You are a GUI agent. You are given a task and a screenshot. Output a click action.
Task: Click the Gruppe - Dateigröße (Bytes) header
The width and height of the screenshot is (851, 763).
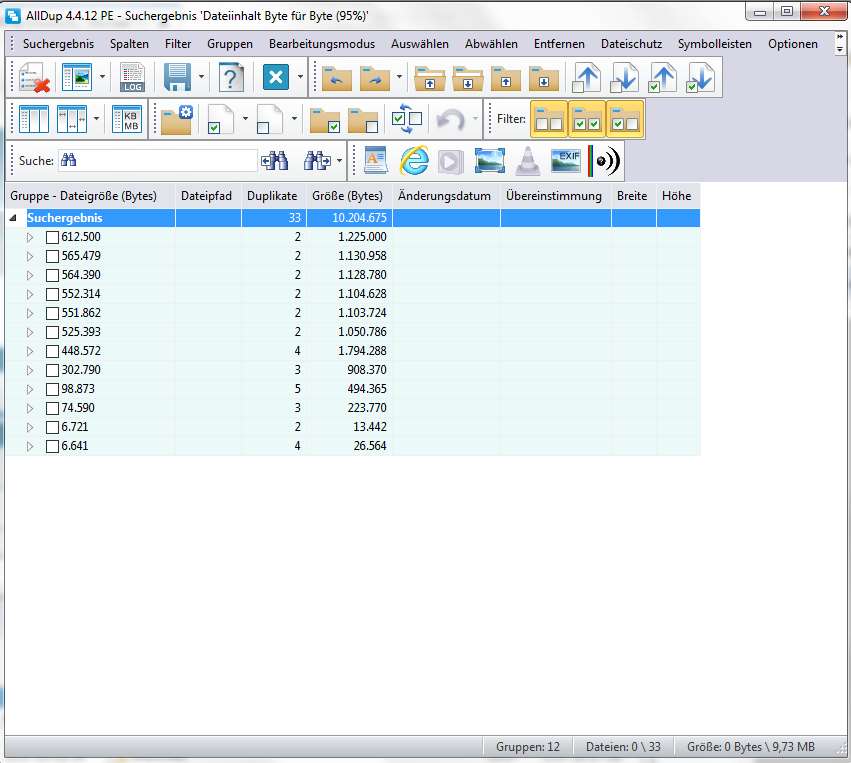(90, 196)
